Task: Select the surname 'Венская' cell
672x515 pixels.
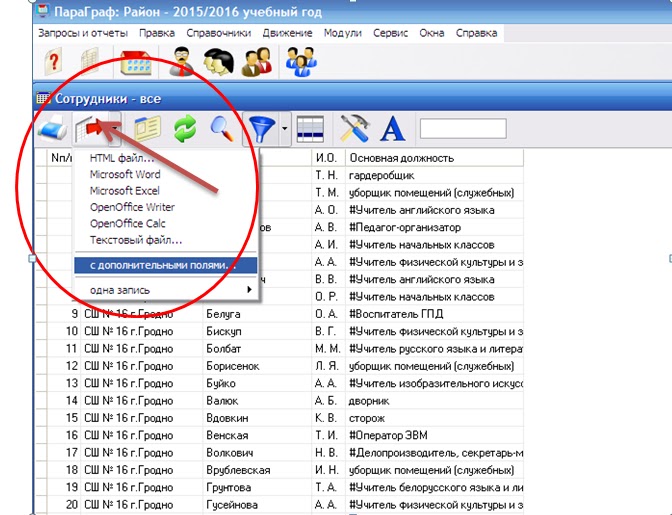Action: [x=257, y=435]
